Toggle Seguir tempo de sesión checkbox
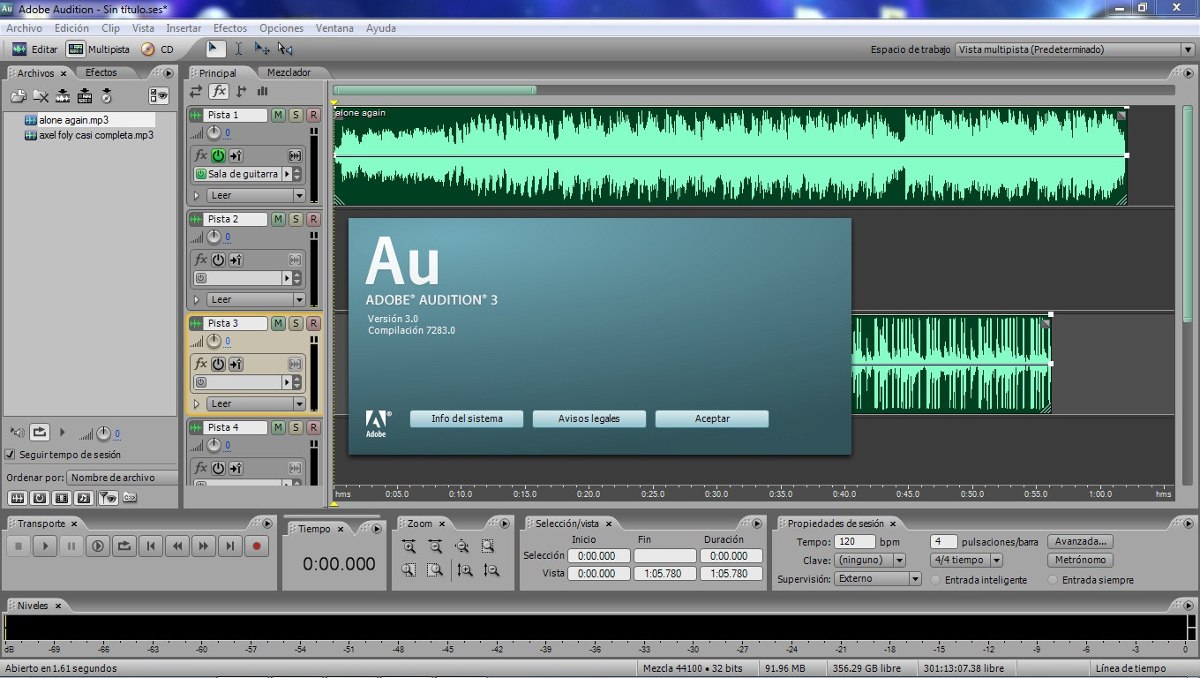This screenshot has height=678, width=1200. pos(10,454)
